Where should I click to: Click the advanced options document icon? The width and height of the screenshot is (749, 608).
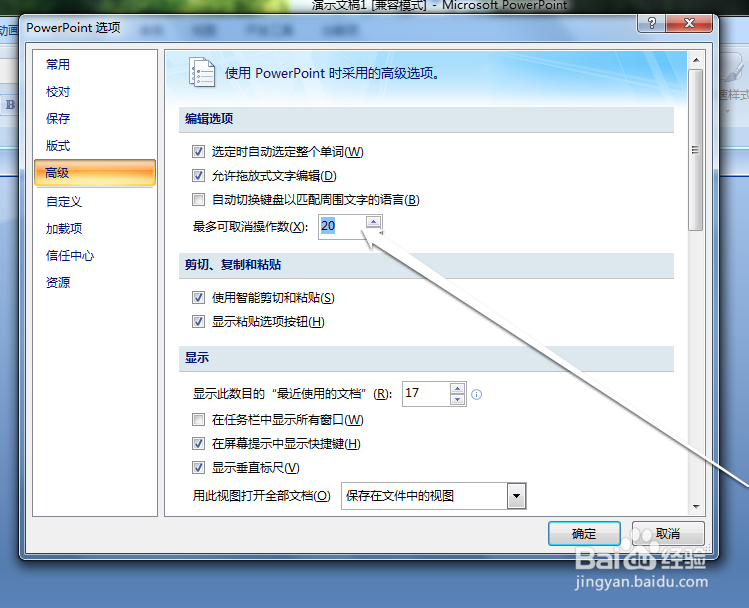coord(202,72)
